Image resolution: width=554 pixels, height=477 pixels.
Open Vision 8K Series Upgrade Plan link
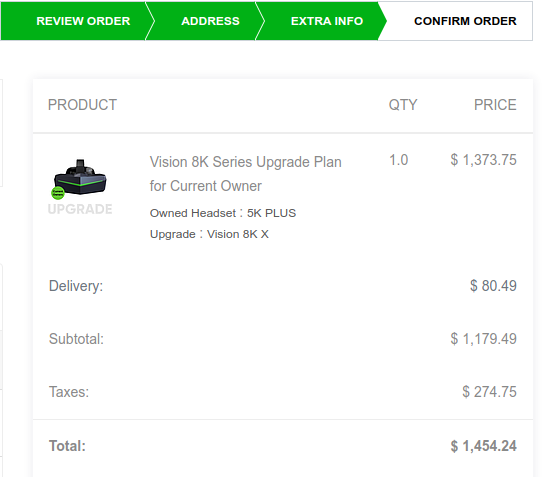pos(246,174)
